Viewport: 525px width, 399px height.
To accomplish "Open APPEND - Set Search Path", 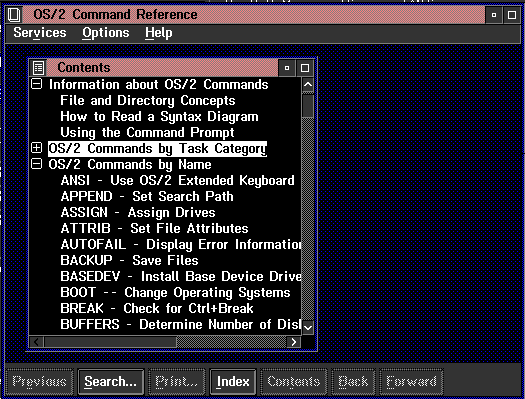I will tap(147, 196).
